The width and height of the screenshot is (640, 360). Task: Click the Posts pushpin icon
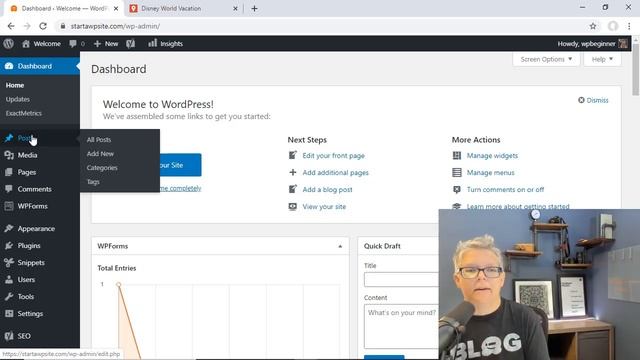pos(9,138)
